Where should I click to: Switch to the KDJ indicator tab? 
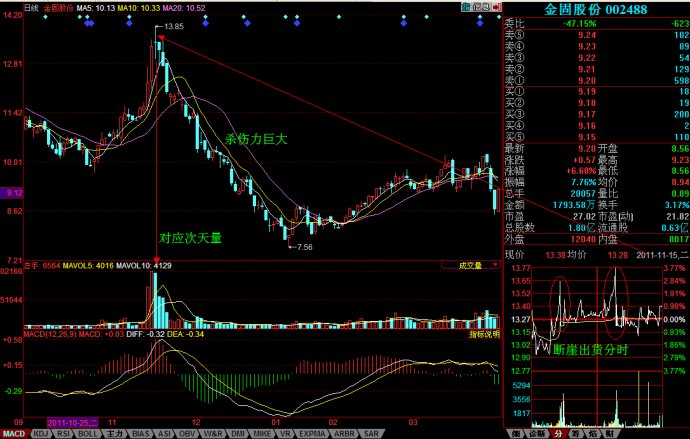41,434
